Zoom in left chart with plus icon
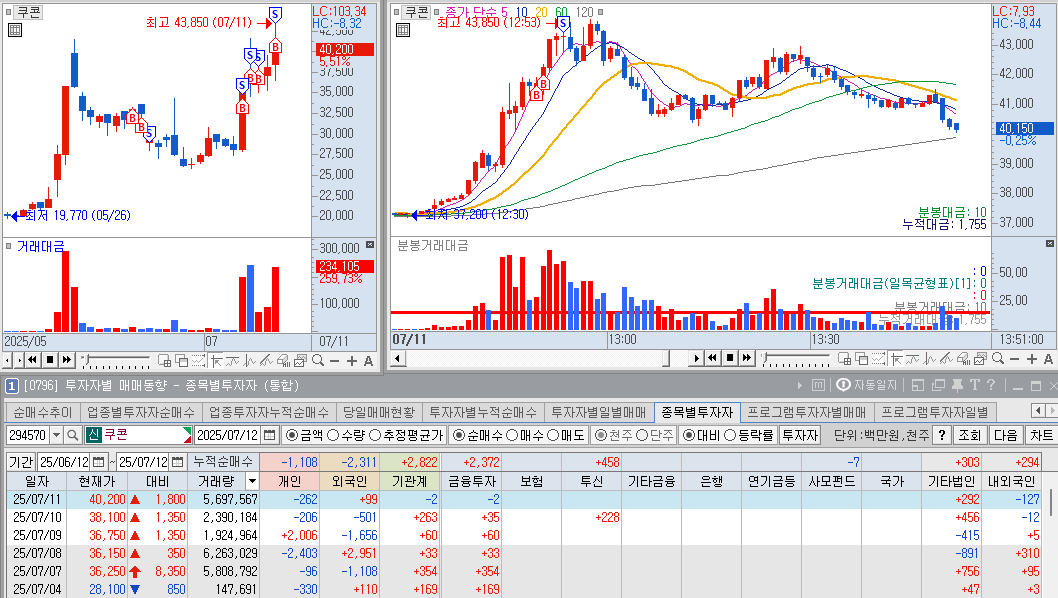This screenshot has height=598, width=1058. point(352,360)
